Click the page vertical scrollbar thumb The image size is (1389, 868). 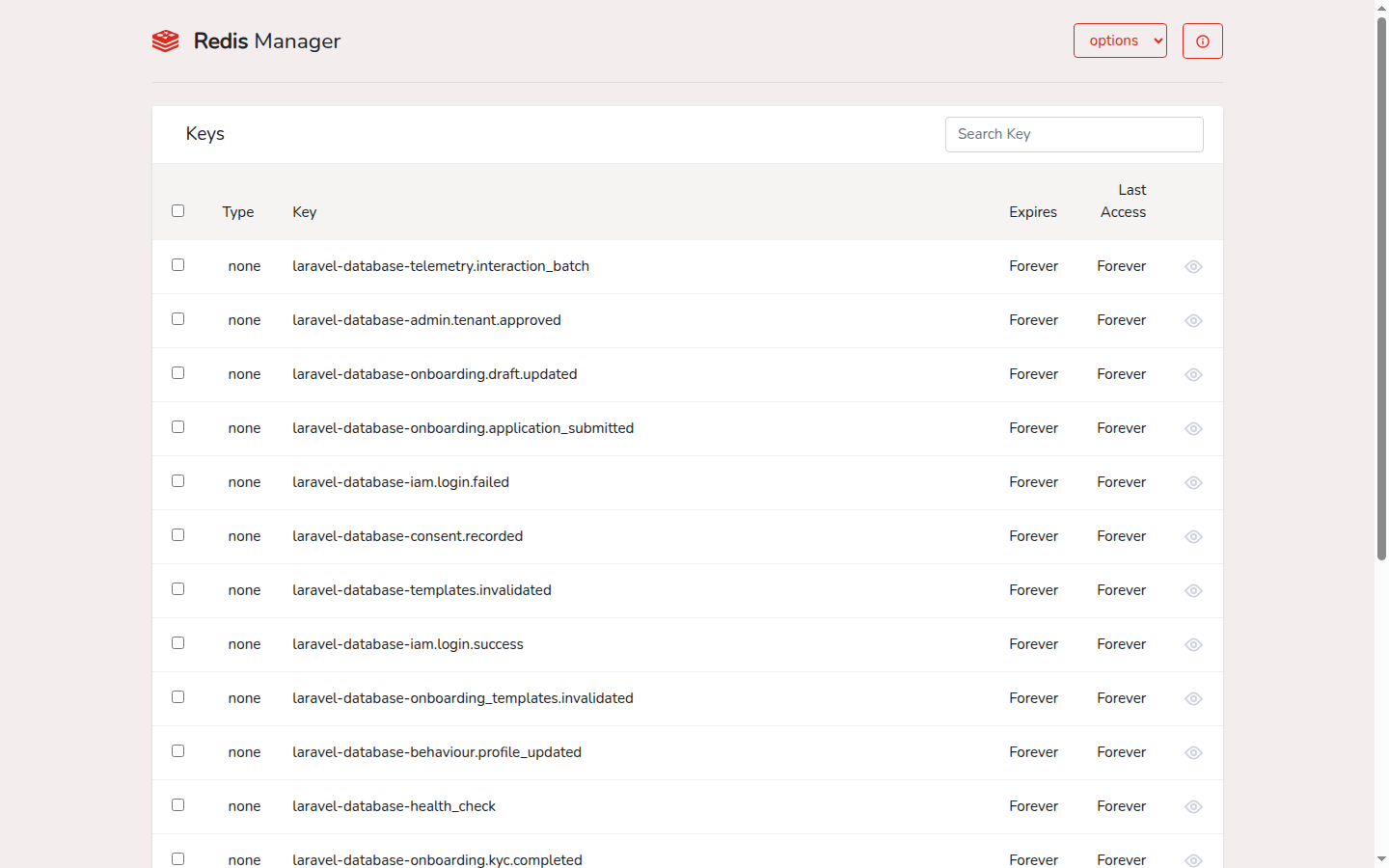point(1381,288)
